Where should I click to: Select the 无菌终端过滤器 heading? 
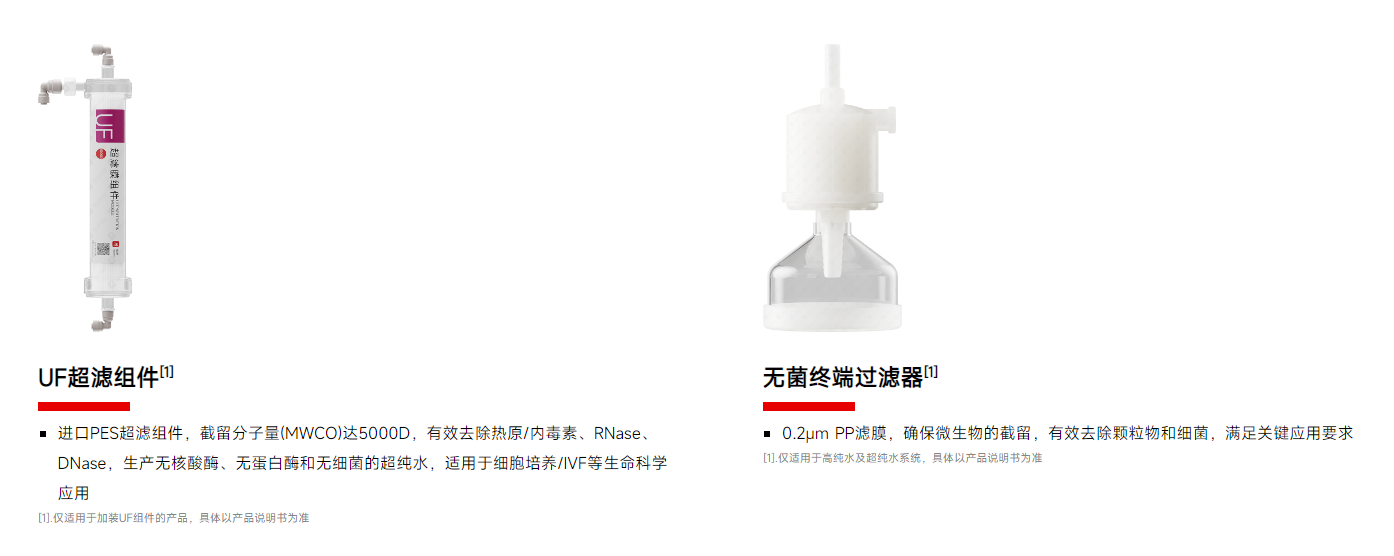[842, 379]
